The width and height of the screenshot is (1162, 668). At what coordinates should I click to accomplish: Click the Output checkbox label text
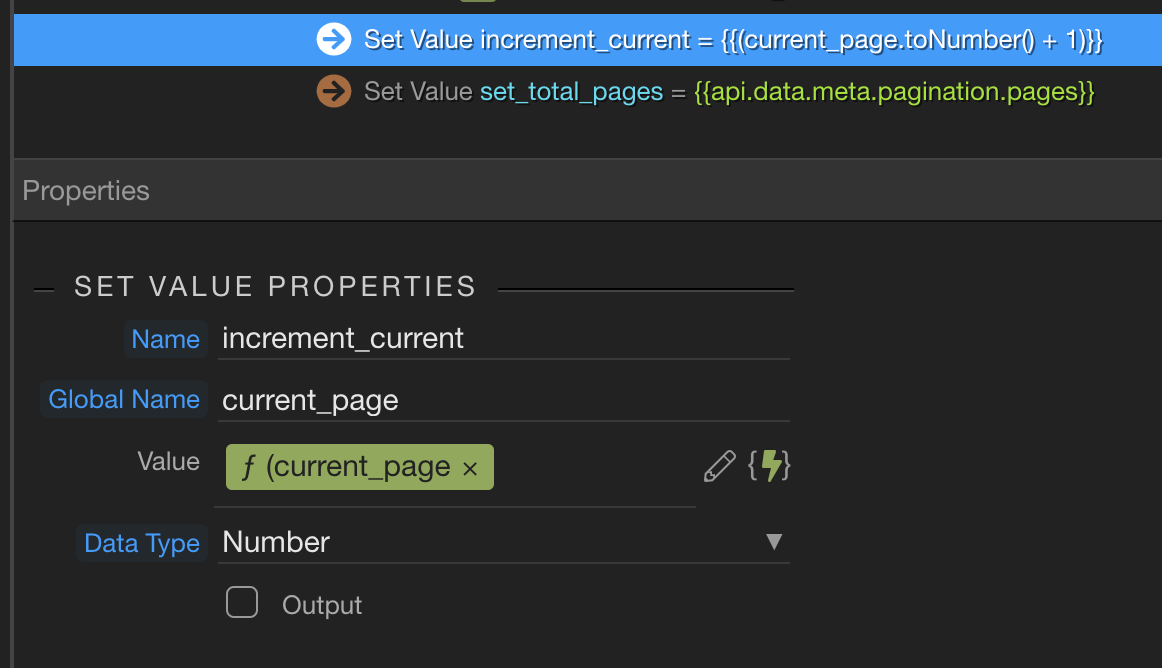[322, 605]
